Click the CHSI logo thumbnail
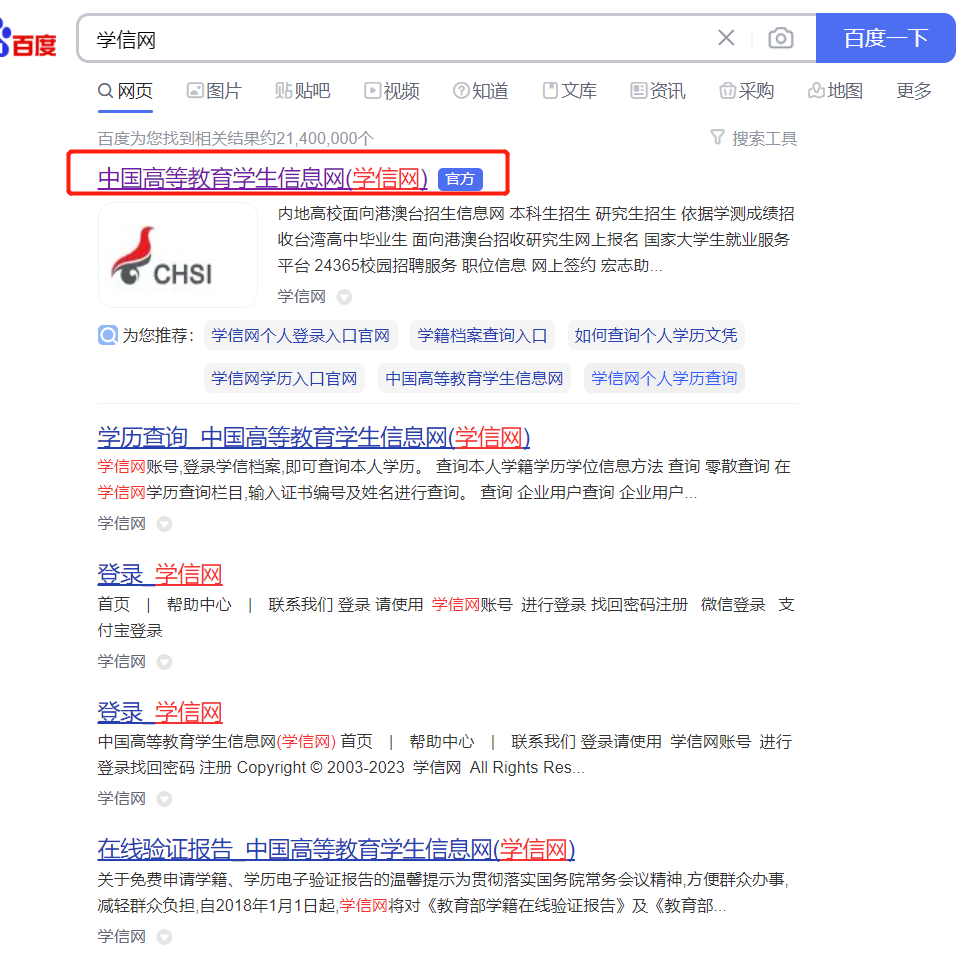Screen dimensions: 960x958 coord(178,255)
